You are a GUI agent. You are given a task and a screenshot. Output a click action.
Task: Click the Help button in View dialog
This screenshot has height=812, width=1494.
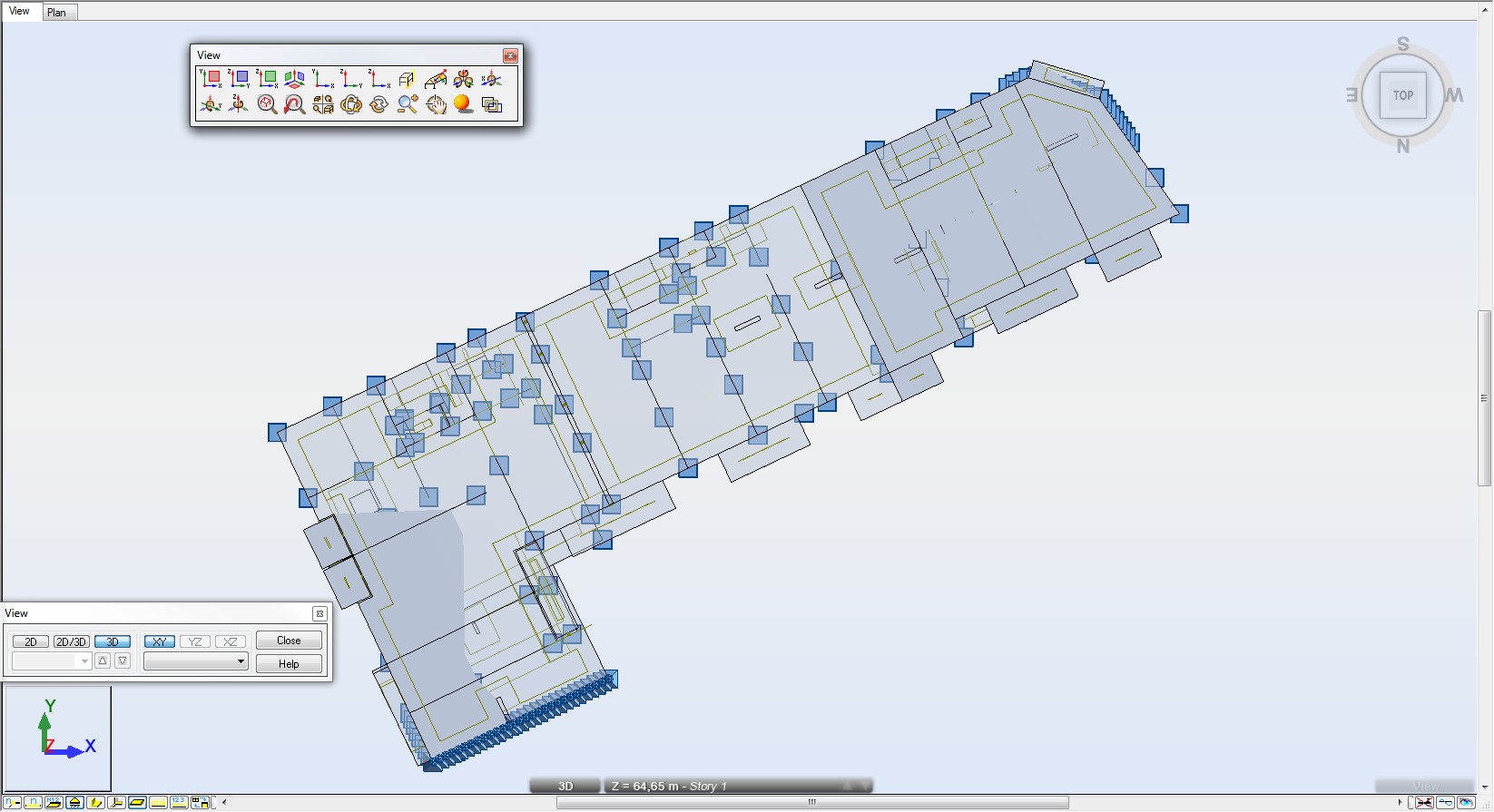(x=289, y=664)
